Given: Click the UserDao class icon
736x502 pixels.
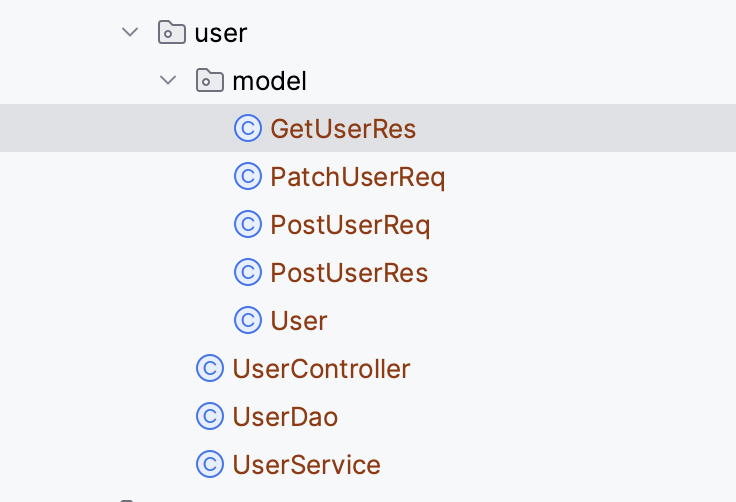Looking at the screenshot, I should [x=210, y=416].
